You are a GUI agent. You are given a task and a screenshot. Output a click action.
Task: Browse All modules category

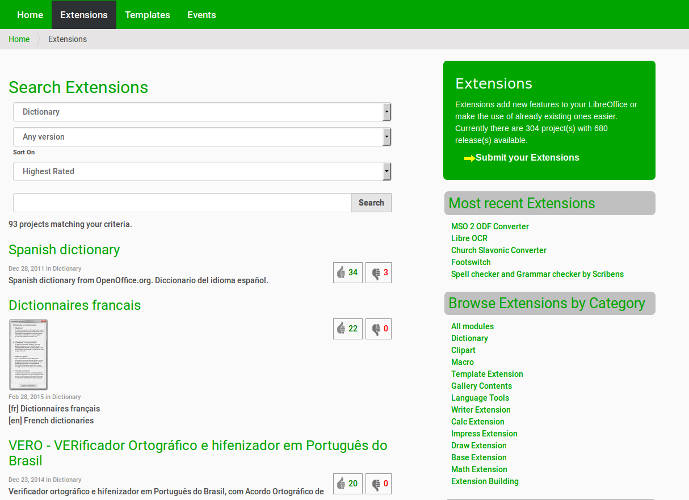click(472, 326)
